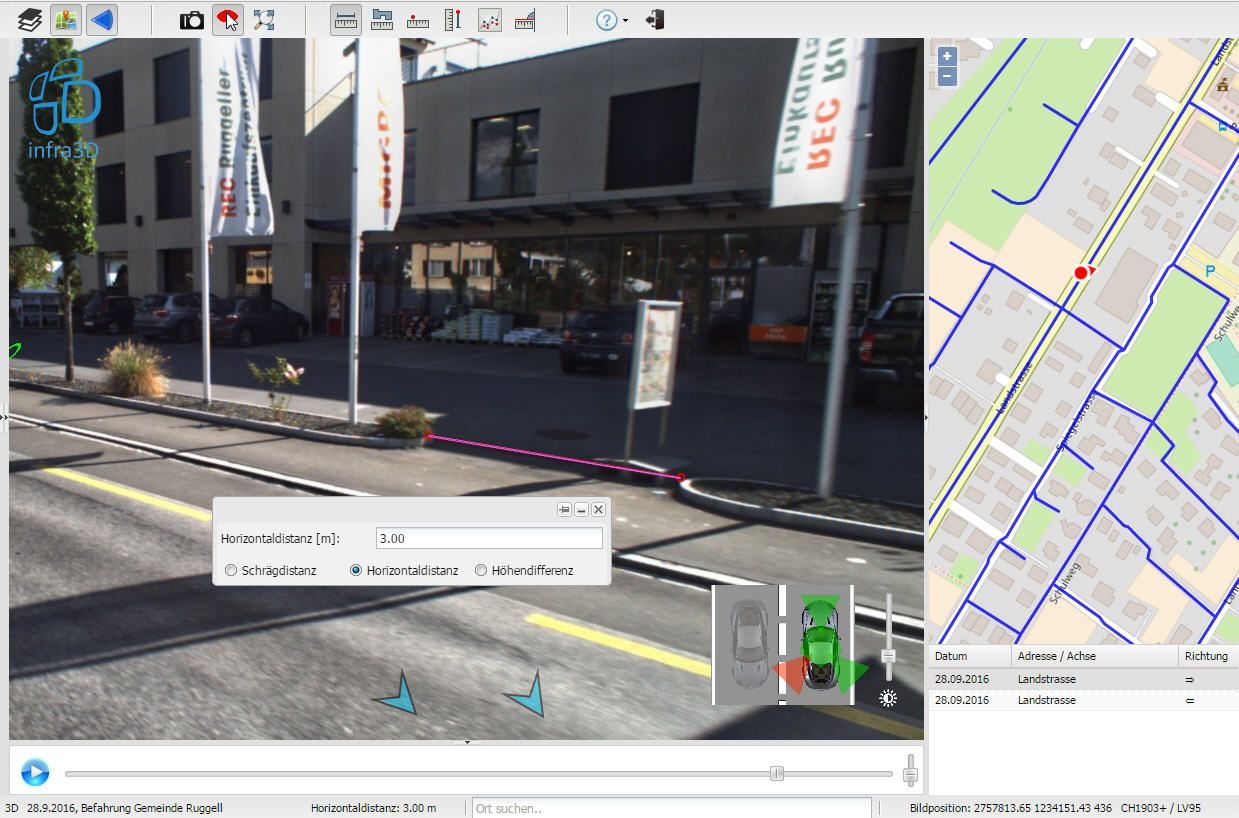Click the camera snapshot icon
The width and height of the screenshot is (1239, 818).
[191, 20]
